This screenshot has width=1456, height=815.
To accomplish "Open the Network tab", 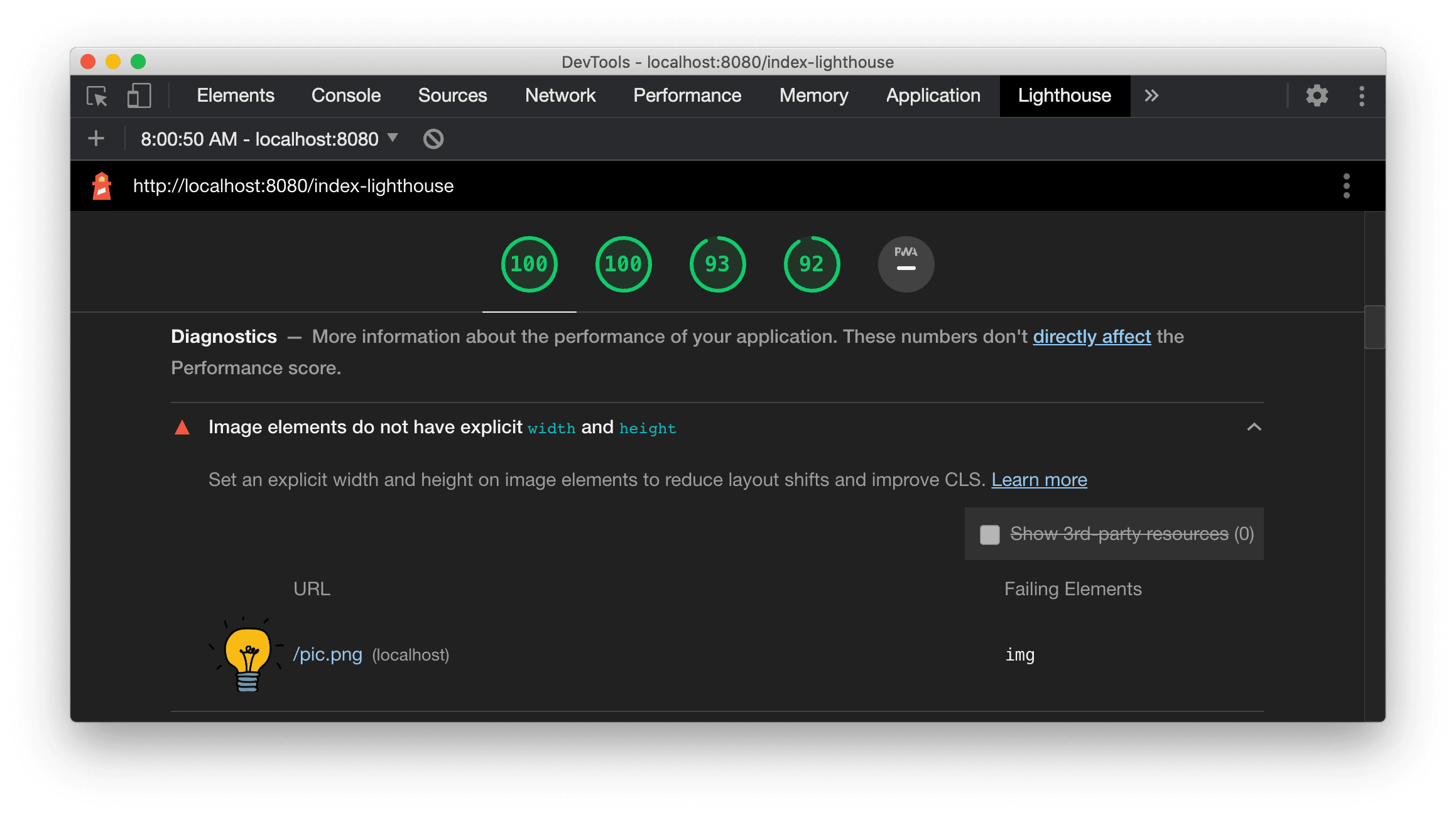I will [559, 95].
